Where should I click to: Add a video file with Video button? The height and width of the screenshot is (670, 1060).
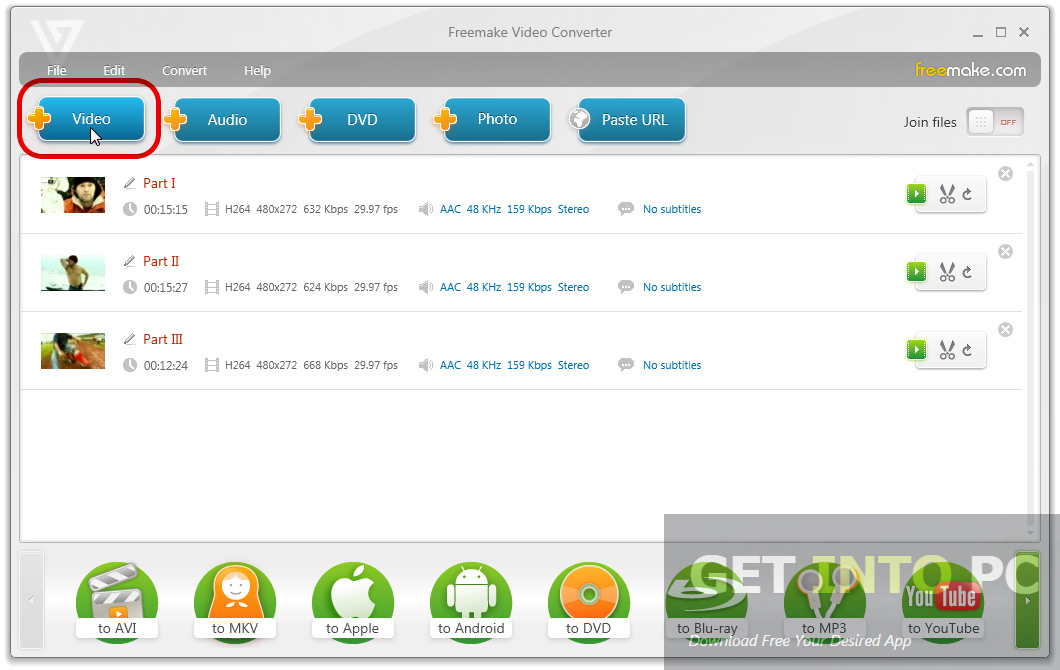tap(91, 119)
